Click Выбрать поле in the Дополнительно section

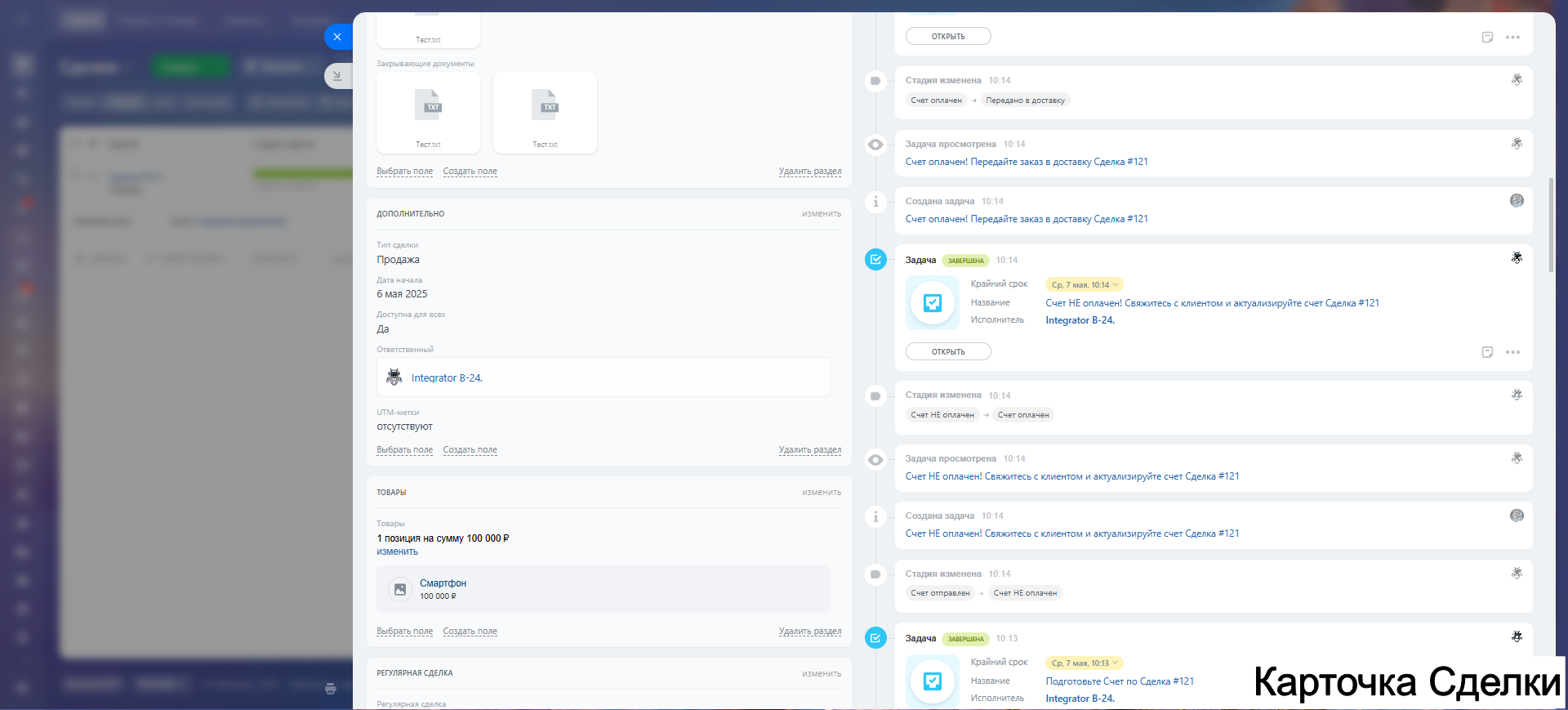(404, 450)
